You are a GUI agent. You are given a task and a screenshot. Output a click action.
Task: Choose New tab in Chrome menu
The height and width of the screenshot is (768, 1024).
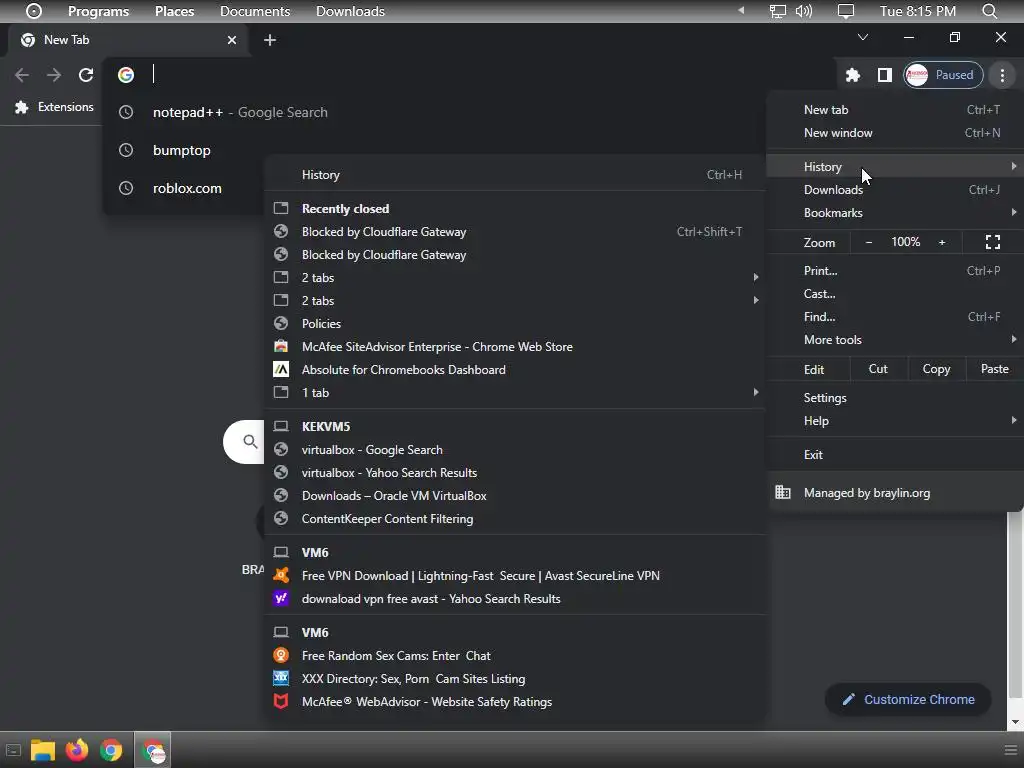pos(895,110)
